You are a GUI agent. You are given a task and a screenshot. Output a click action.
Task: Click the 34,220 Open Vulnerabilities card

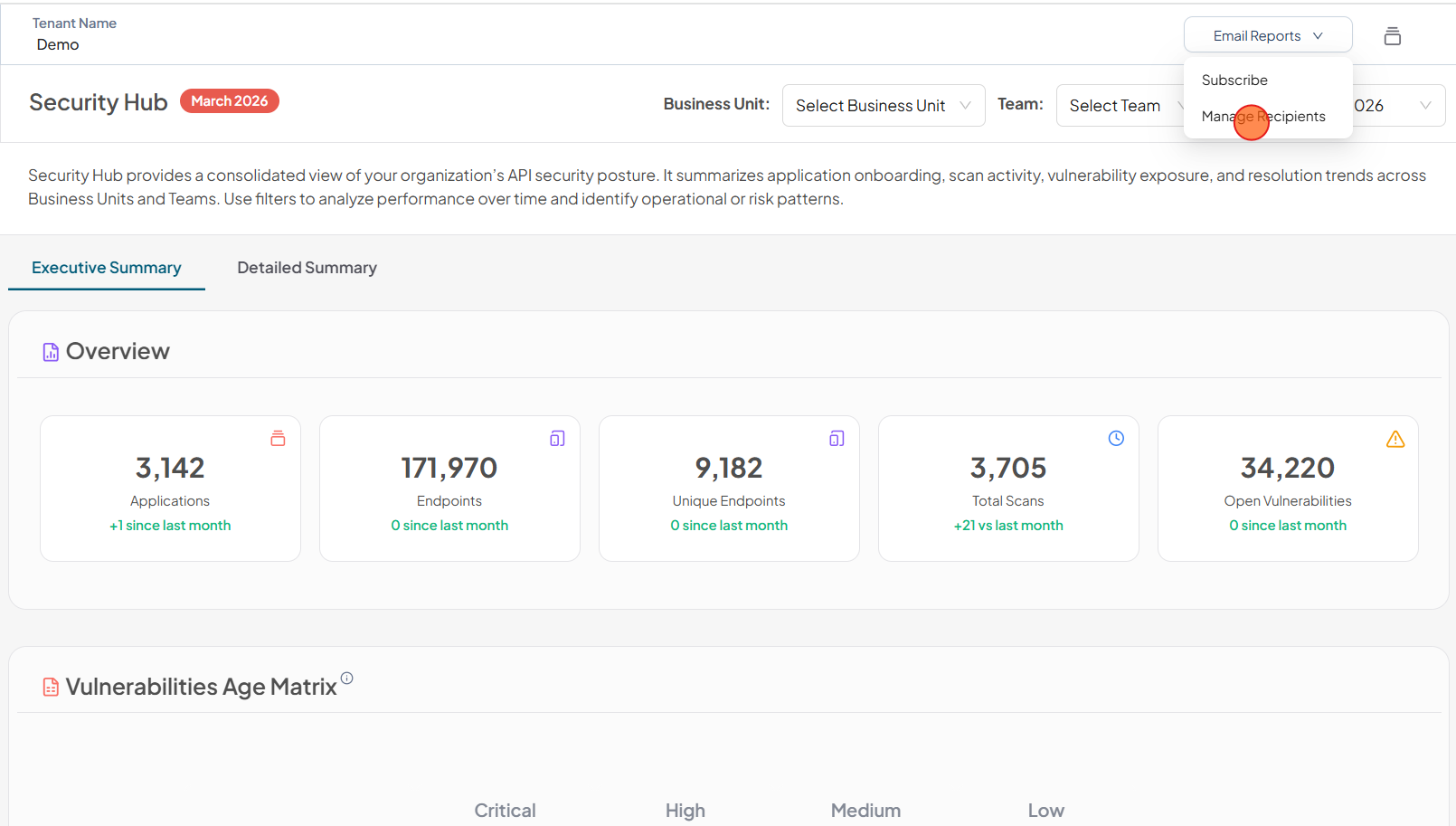coord(1287,489)
